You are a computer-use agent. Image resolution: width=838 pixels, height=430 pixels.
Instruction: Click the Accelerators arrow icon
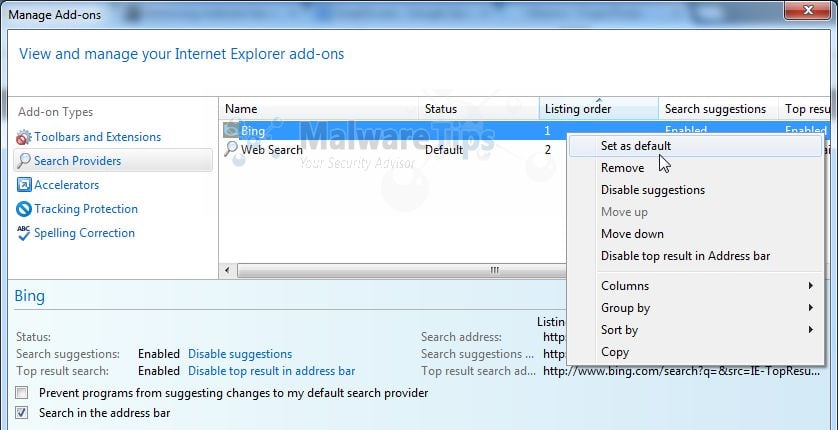24,185
